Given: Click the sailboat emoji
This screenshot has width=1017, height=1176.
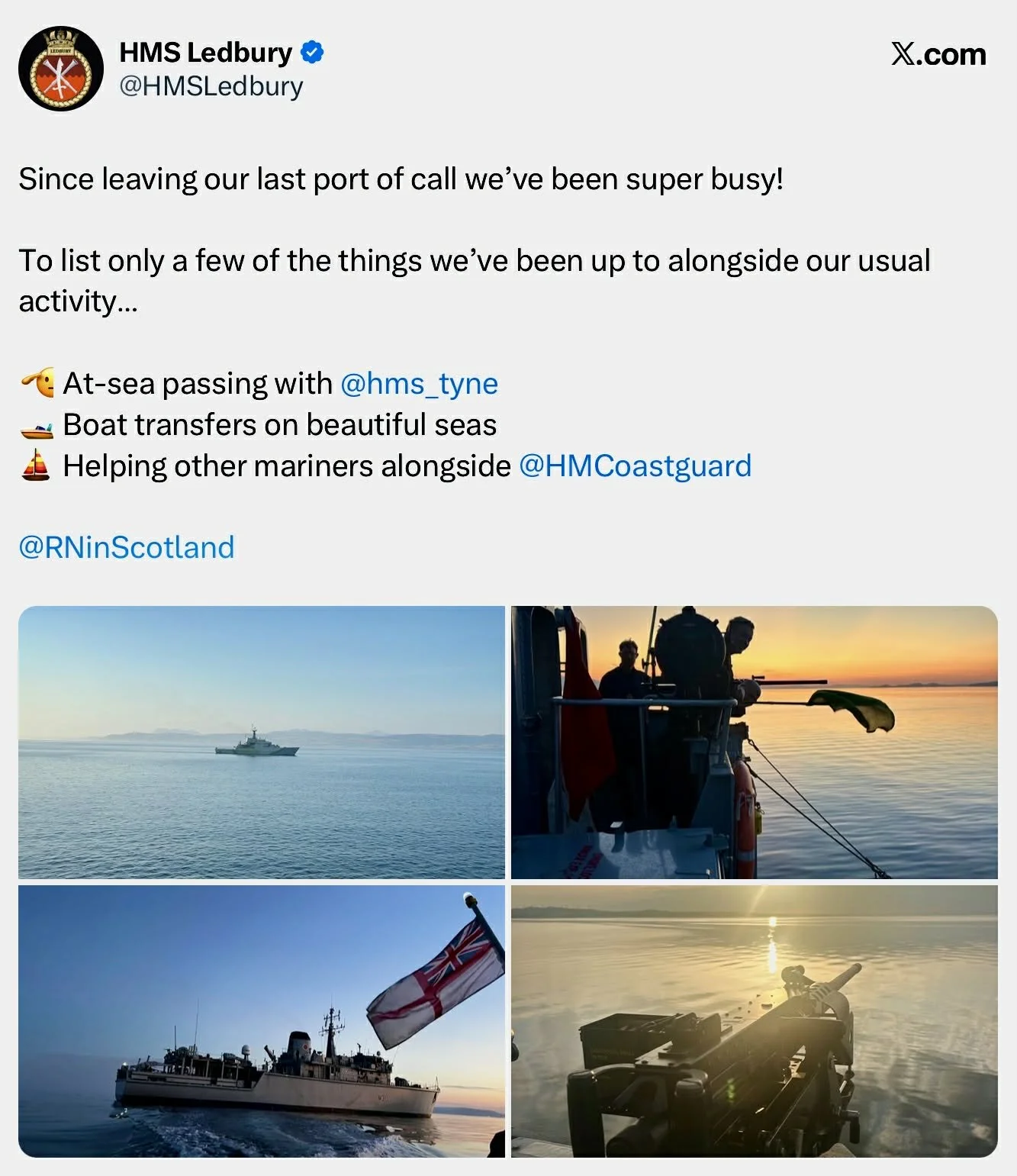Looking at the screenshot, I should click(x=36, y=466).
